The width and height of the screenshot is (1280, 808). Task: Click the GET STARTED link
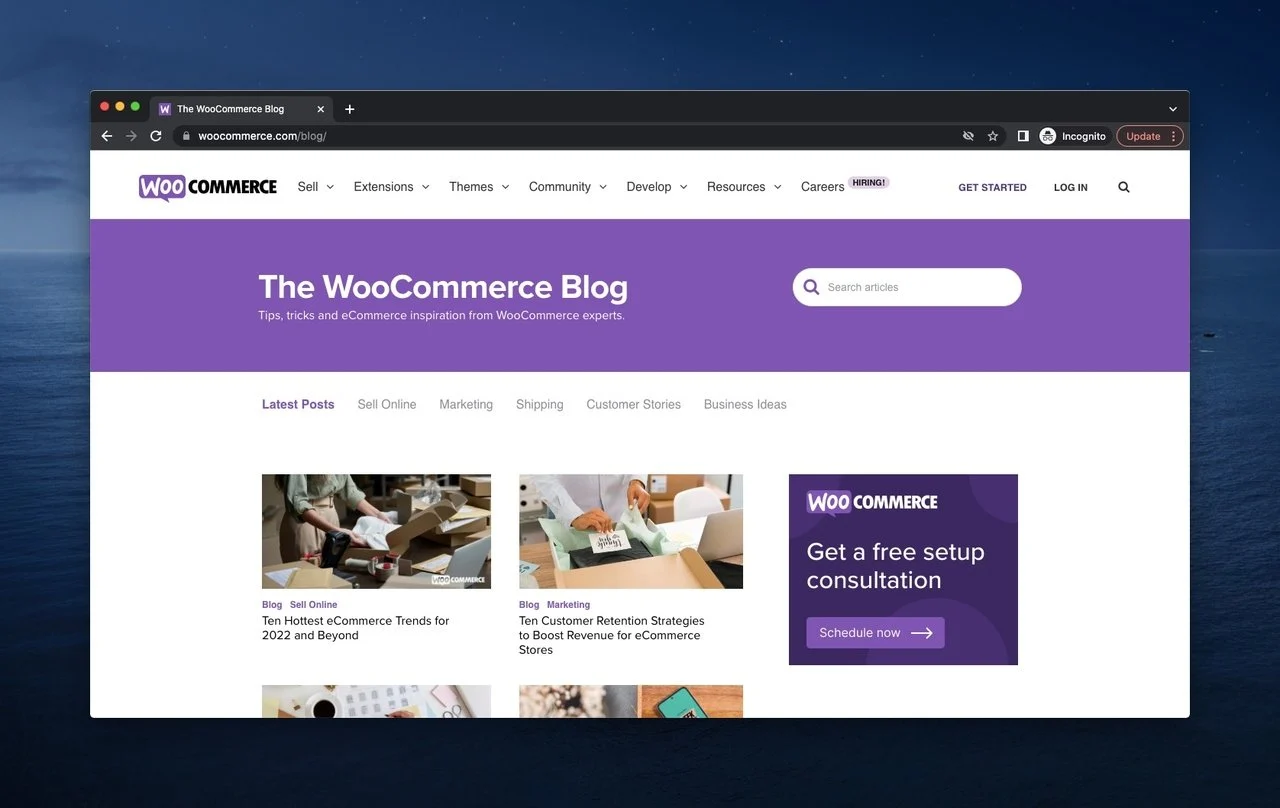[992, 187]
